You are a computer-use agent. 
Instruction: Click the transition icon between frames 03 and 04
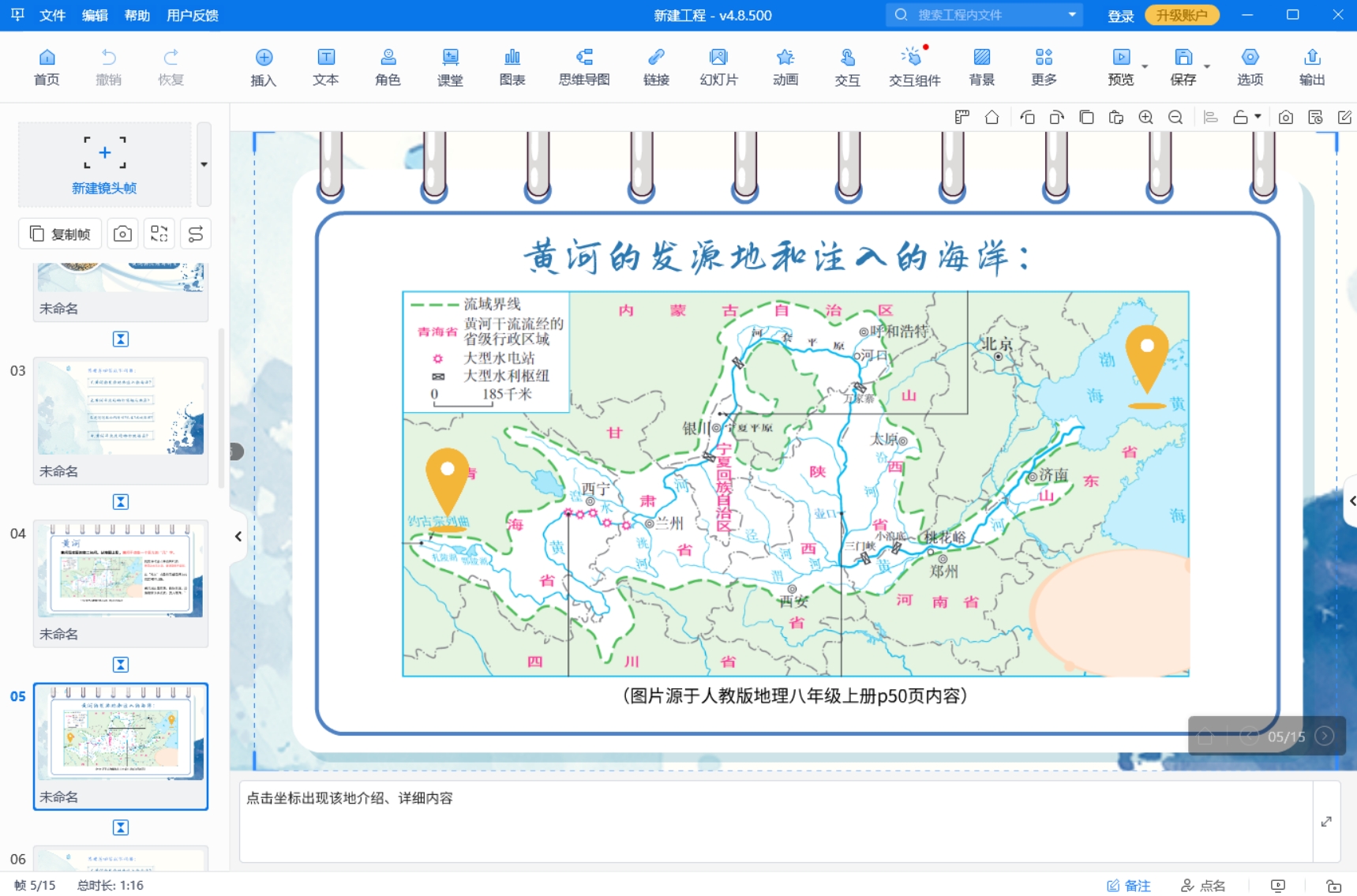pos(120,502)
